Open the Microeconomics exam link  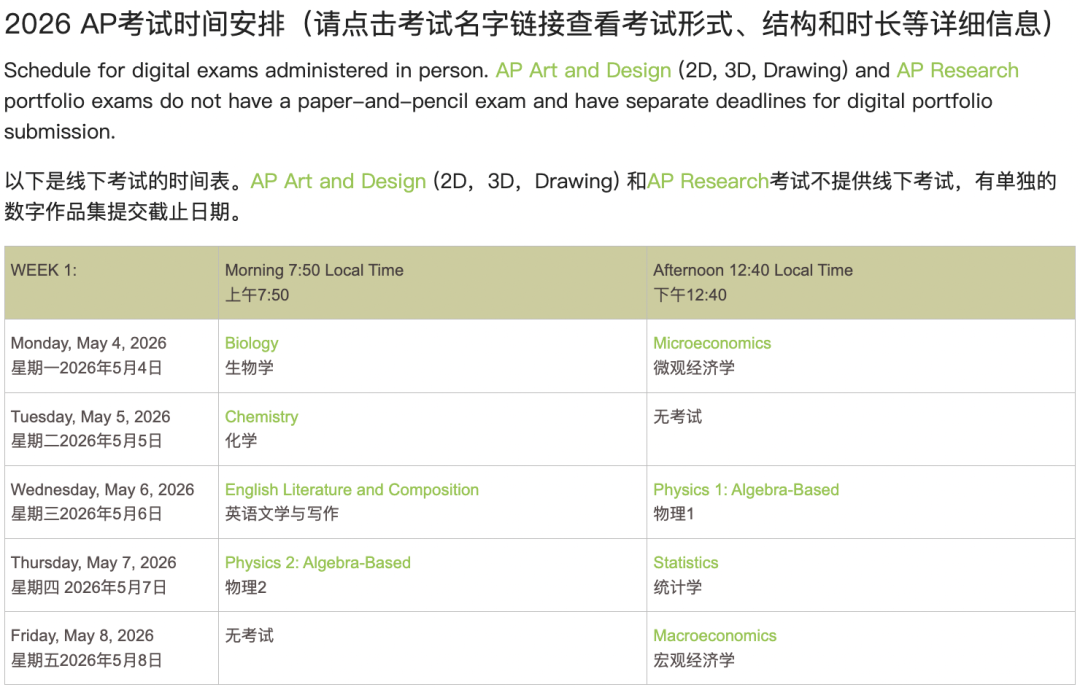[712, 343]
